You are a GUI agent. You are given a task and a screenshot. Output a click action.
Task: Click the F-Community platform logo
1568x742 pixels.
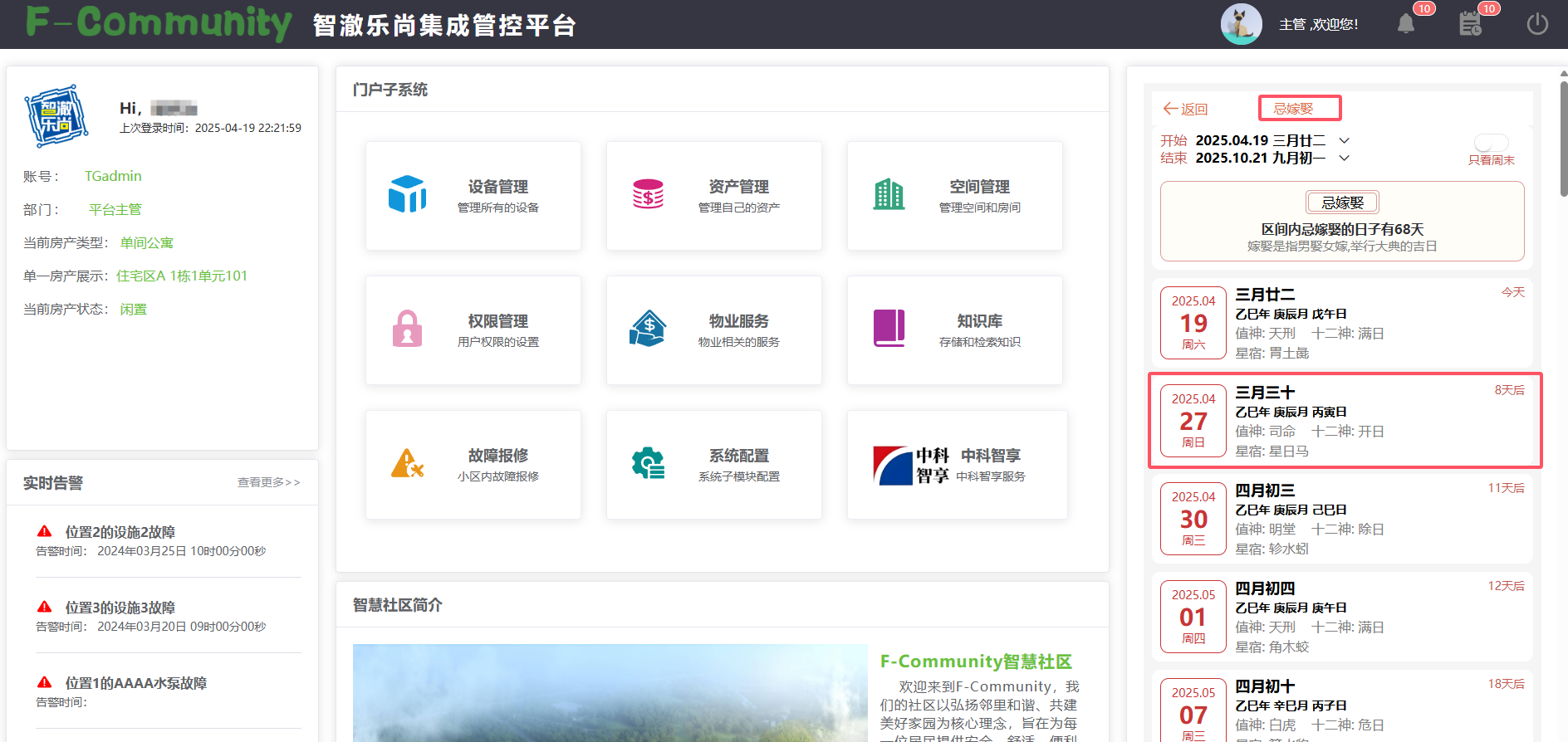159,22
